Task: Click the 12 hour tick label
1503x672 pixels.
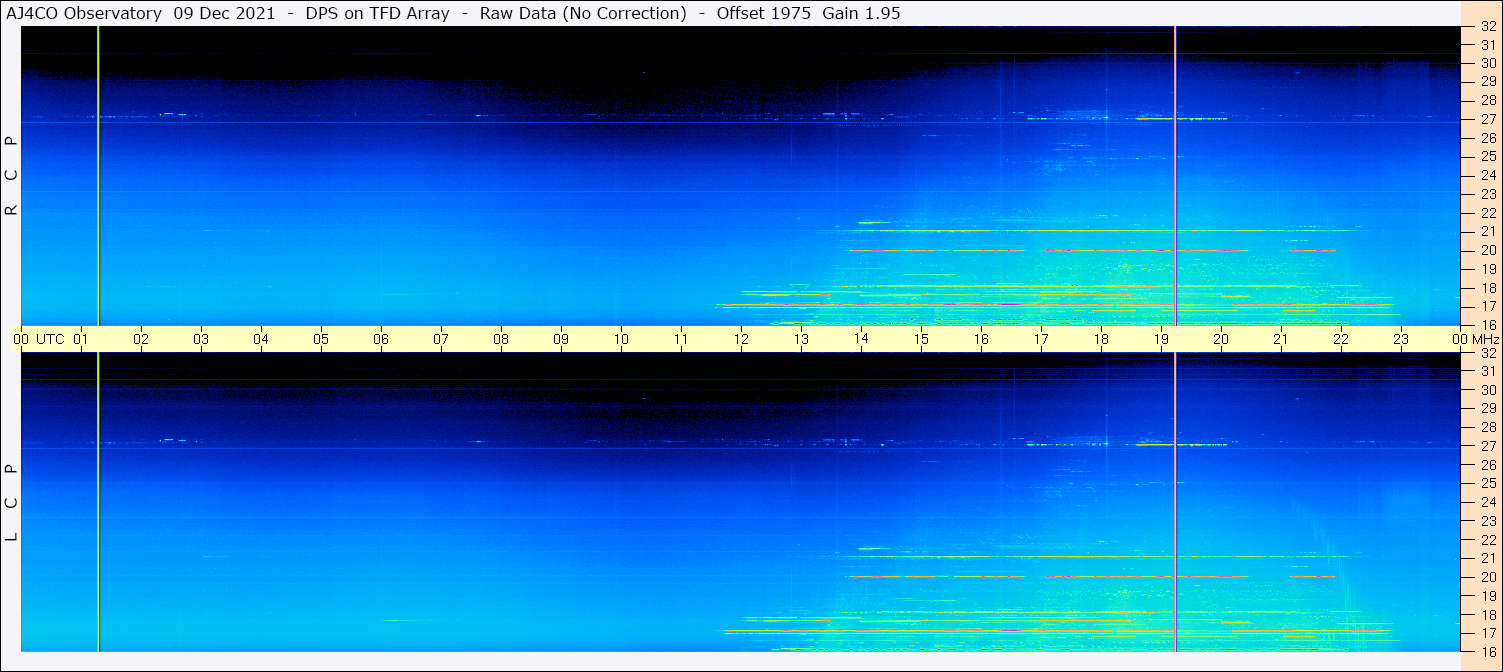Action: click(741, 339)
